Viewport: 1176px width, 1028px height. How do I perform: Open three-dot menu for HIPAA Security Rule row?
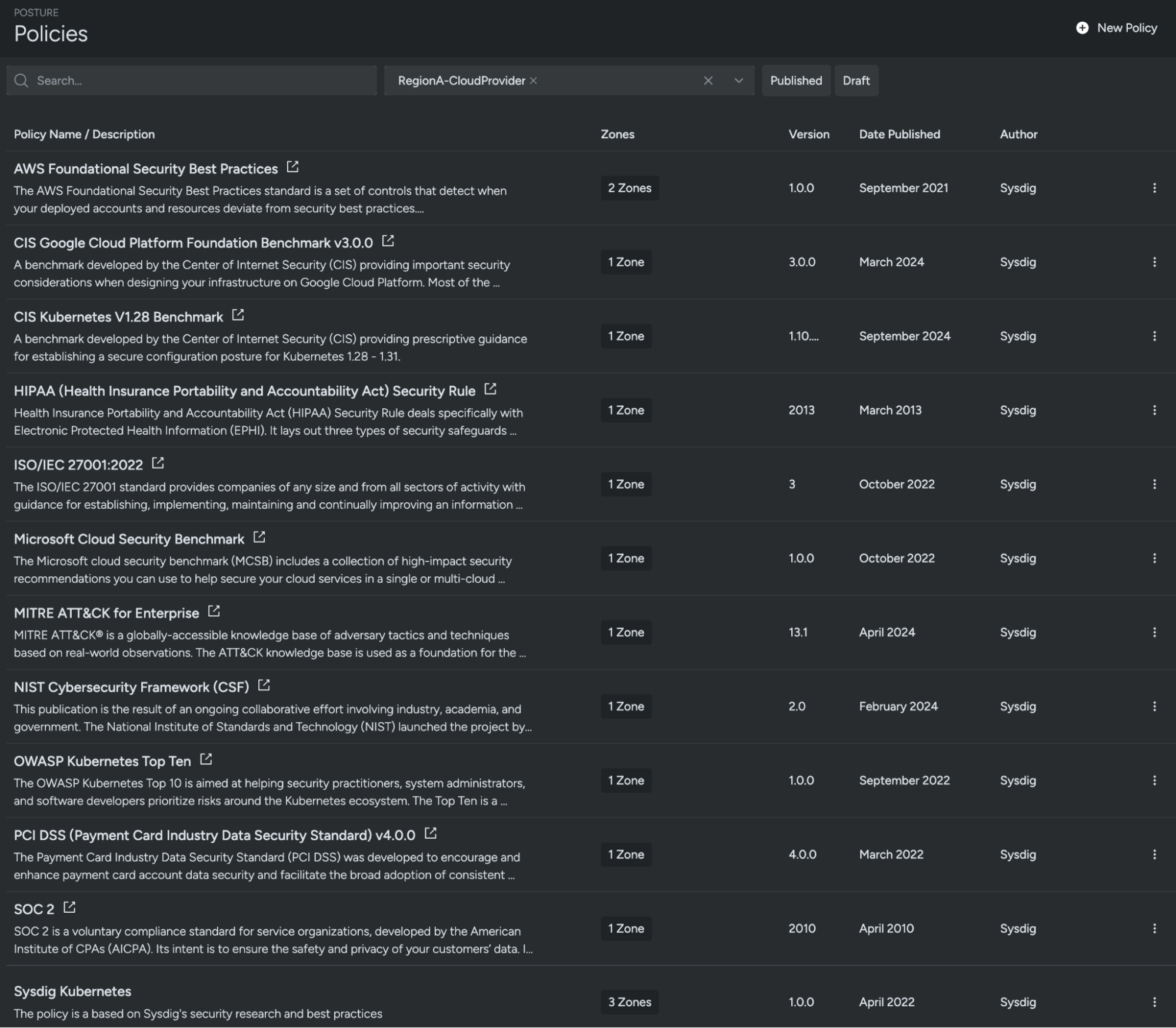1154,410
